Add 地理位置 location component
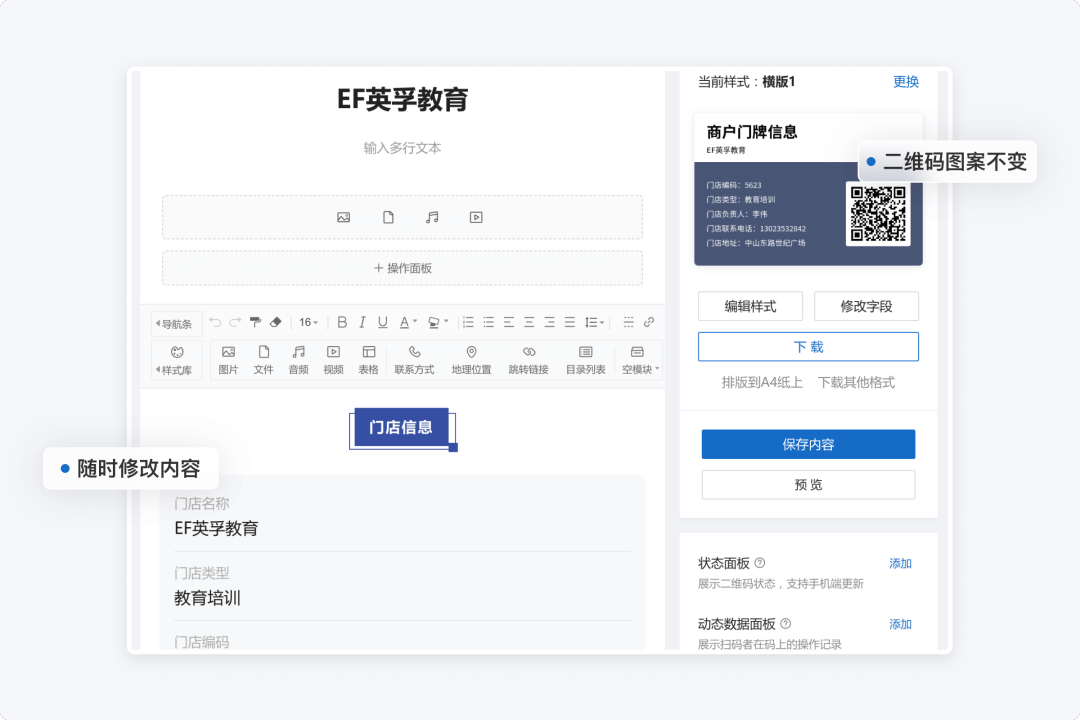The width and height of the screenshot is (1080, 720). [x=471, y=359]
